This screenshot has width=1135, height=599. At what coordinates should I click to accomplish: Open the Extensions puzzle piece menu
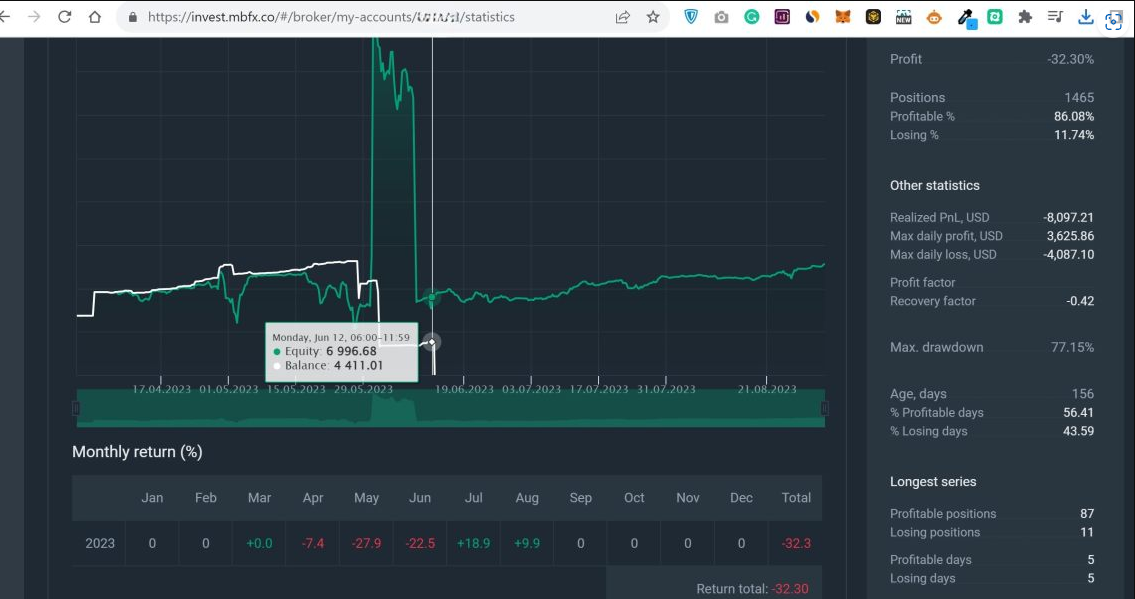click(x=1025, y=17)
